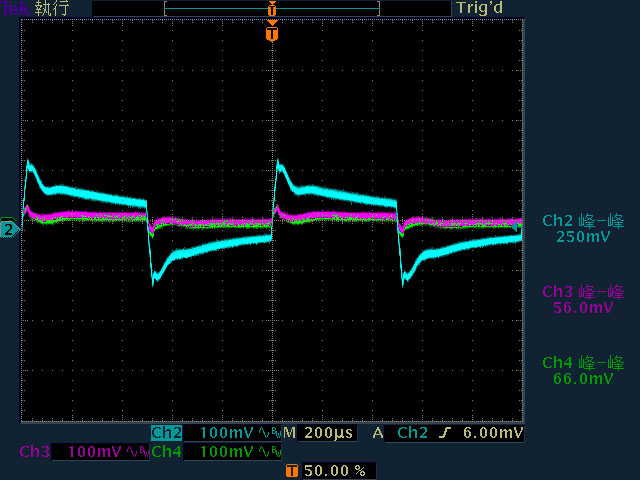640x480 pixels.
Task: Click the Tek logo at top left
Action: click(16, 8)
